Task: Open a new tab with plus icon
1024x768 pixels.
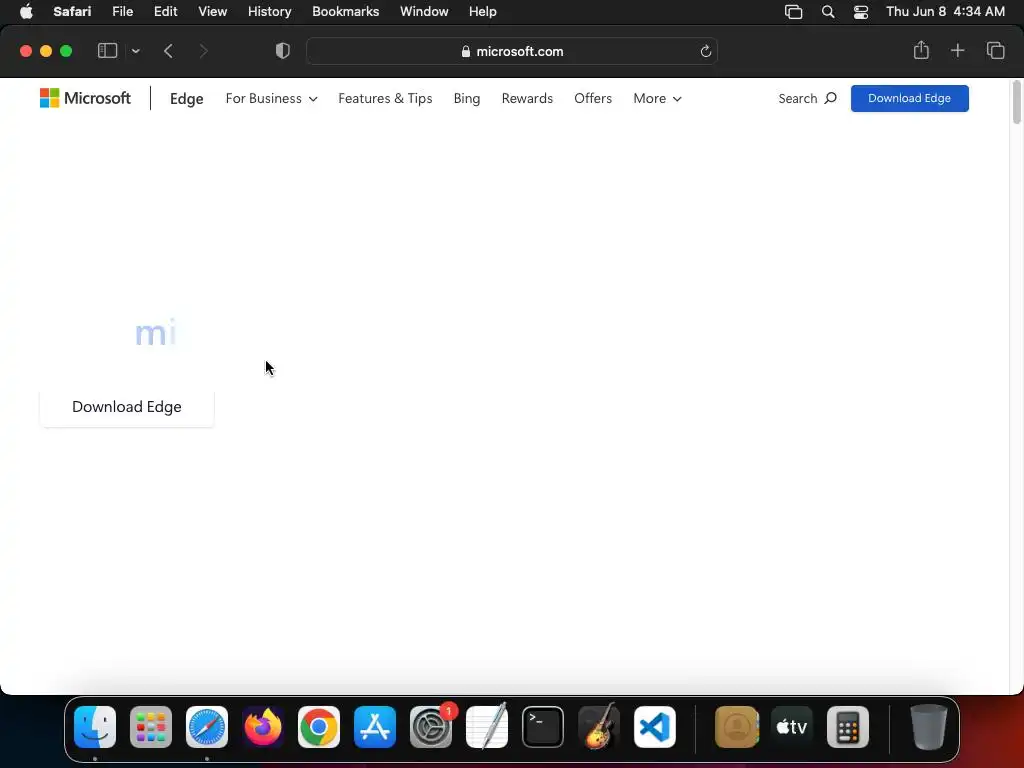Action: point(957,50)
